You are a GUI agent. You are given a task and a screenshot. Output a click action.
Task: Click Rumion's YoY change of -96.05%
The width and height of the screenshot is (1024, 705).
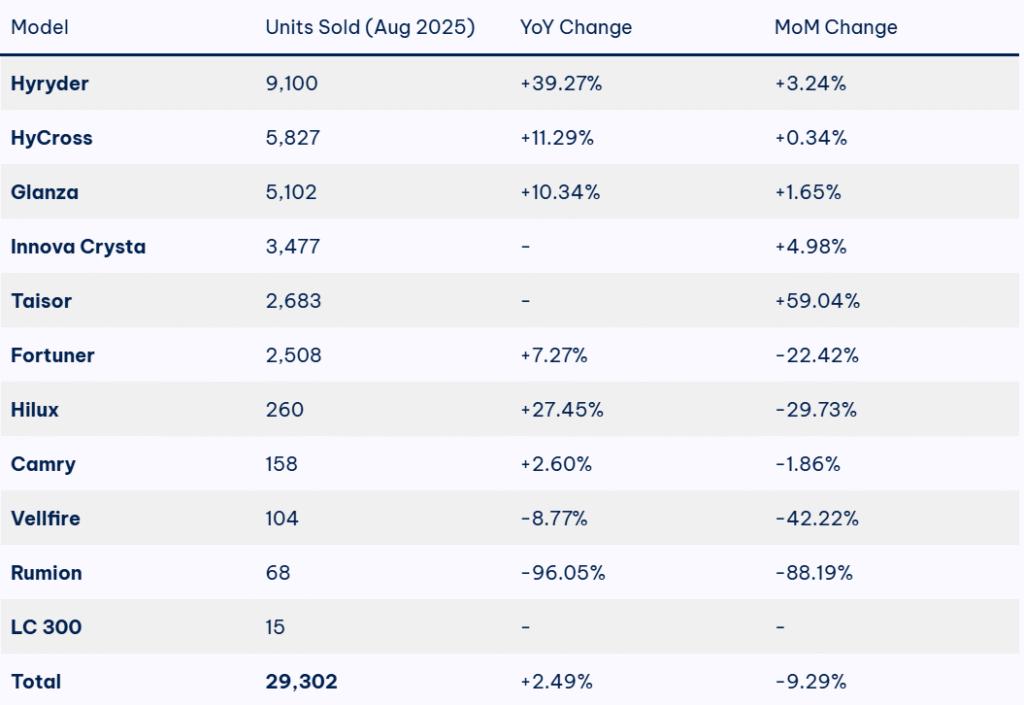tap(562, 573)
